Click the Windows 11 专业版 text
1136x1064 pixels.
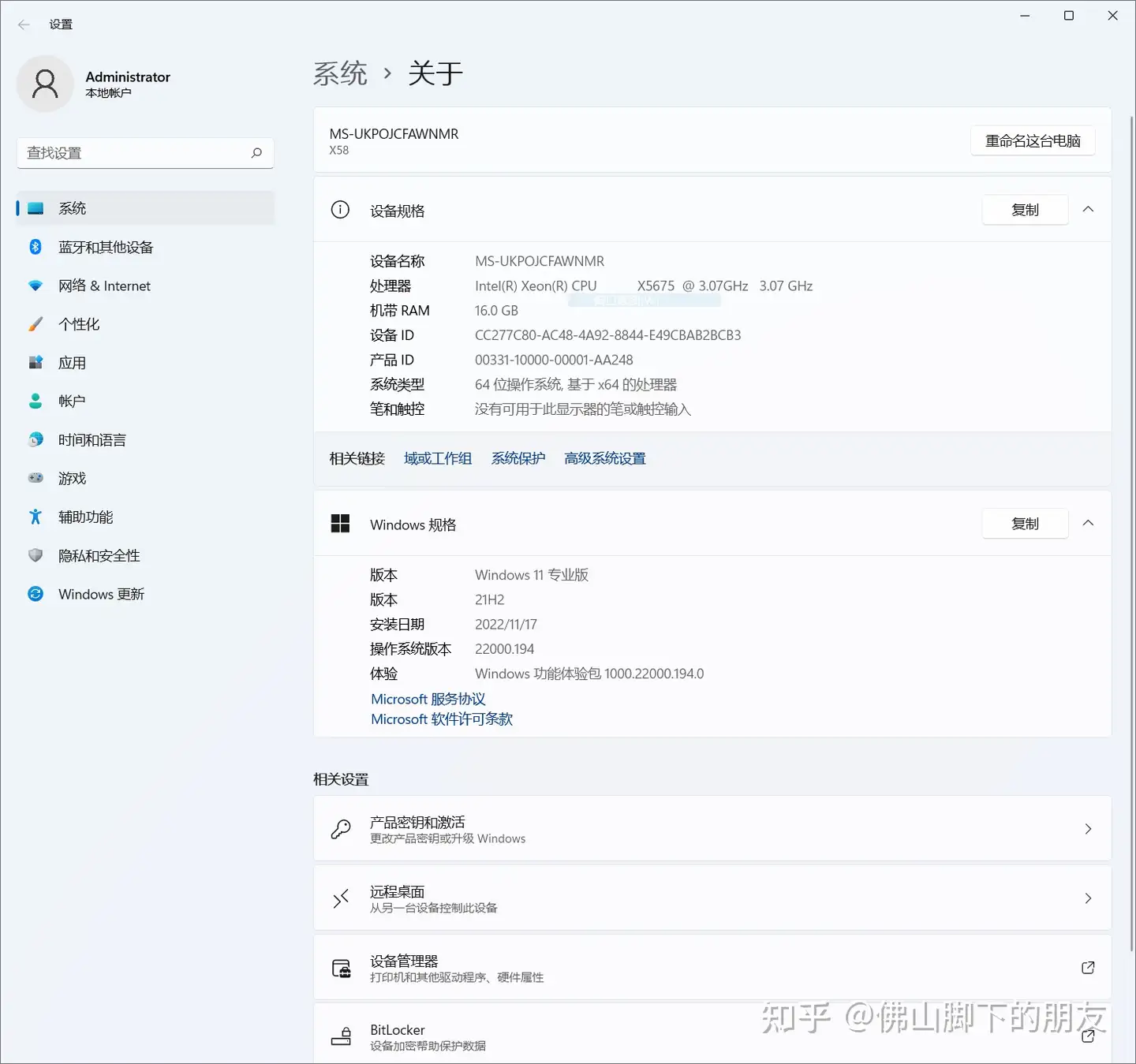pos(532,575)
